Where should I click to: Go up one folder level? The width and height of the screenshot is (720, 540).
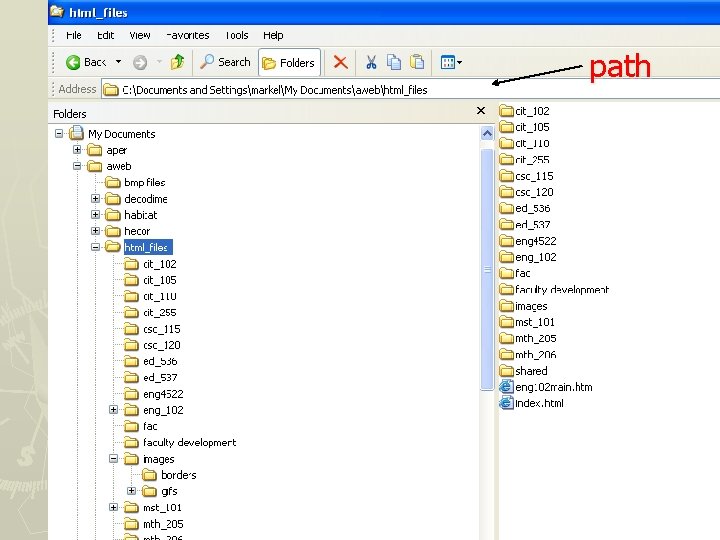(x=177, y=62)
